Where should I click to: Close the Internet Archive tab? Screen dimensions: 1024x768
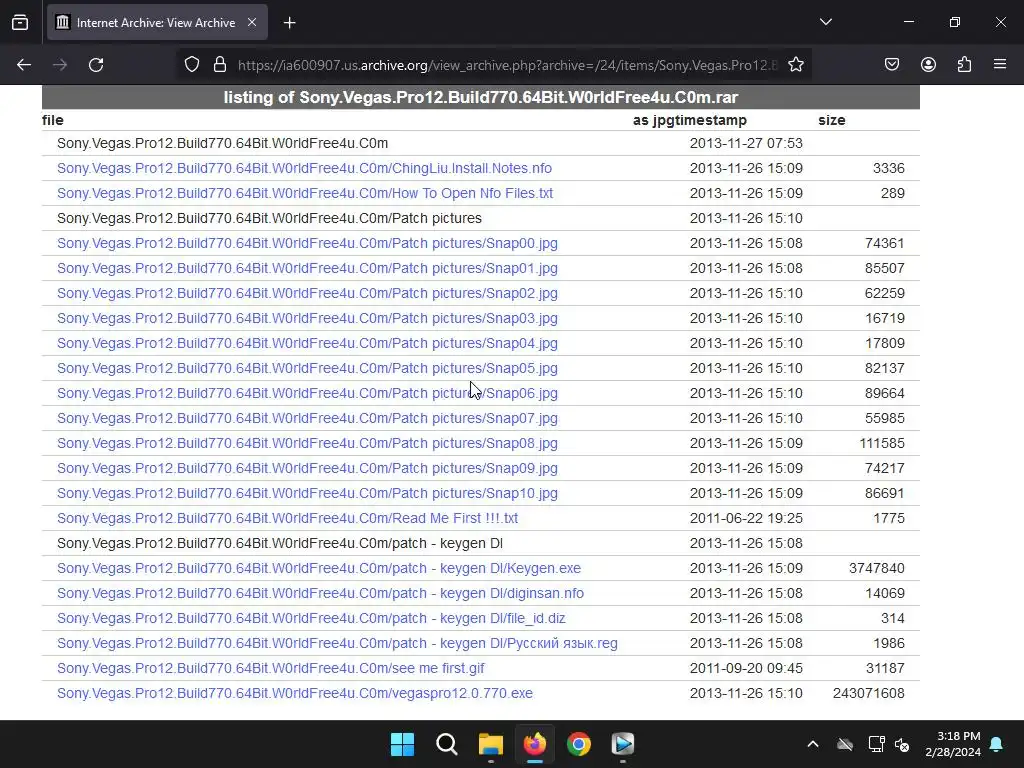click(252, 22)
